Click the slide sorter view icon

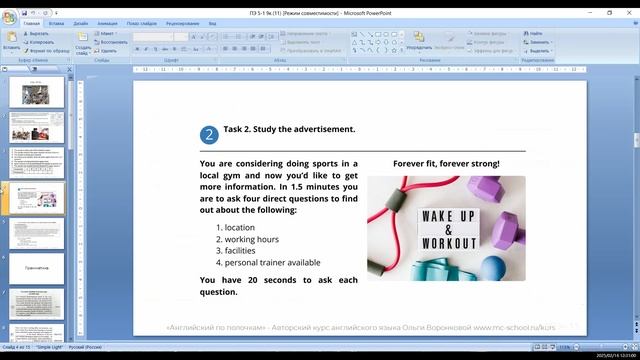pyautogui.click(x=544, y=347)
